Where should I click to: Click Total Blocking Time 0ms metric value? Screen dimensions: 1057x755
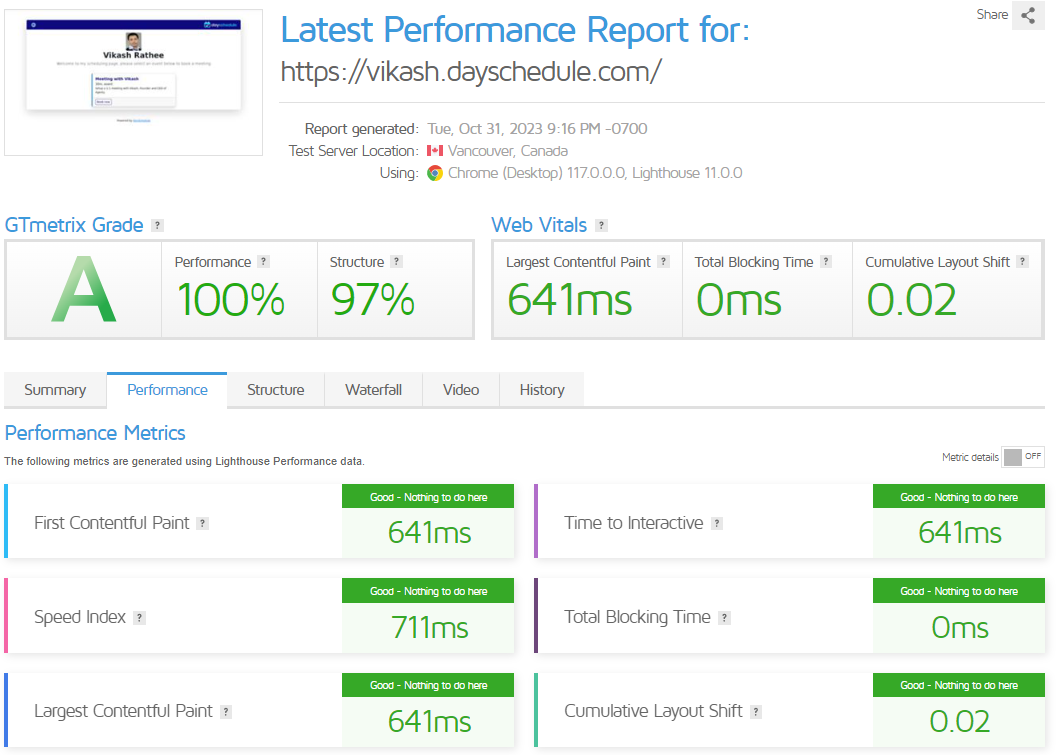[960, 628]
